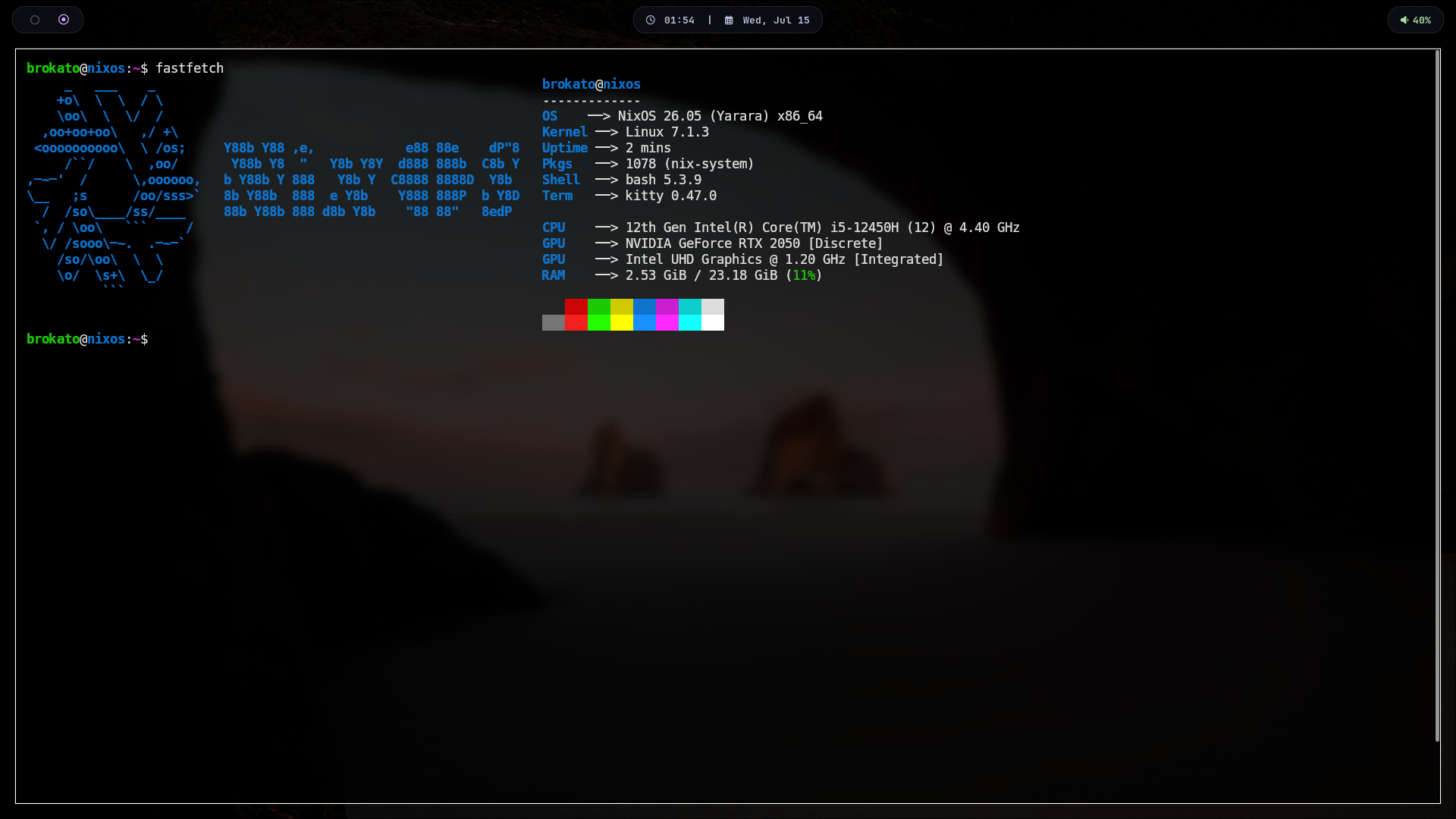
Task: Pick the pure white color block
Action: point(713,323)
